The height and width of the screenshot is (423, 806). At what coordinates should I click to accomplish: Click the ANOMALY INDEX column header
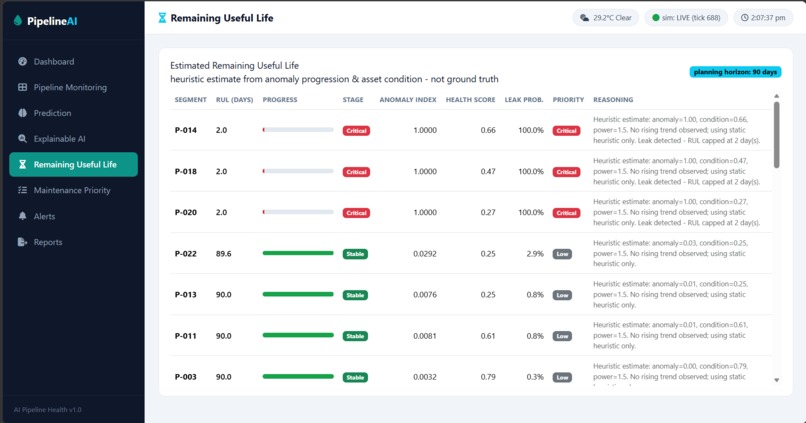[x=408, y=100]
